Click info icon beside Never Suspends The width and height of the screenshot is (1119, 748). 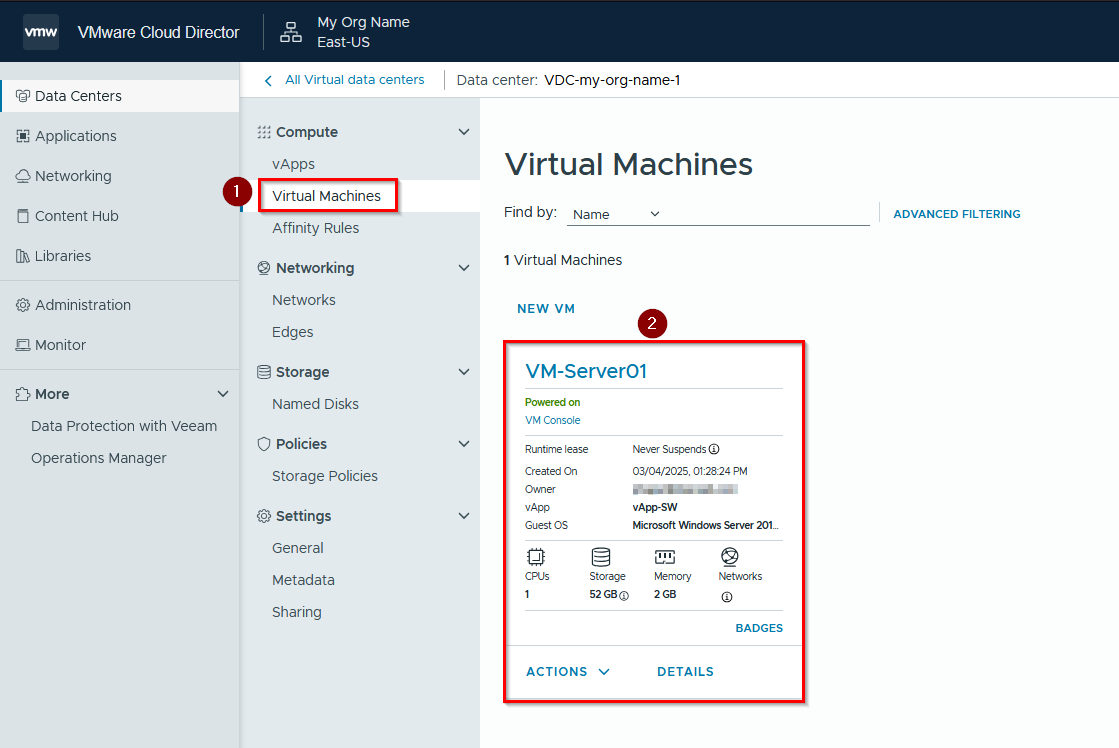(714, 449)
